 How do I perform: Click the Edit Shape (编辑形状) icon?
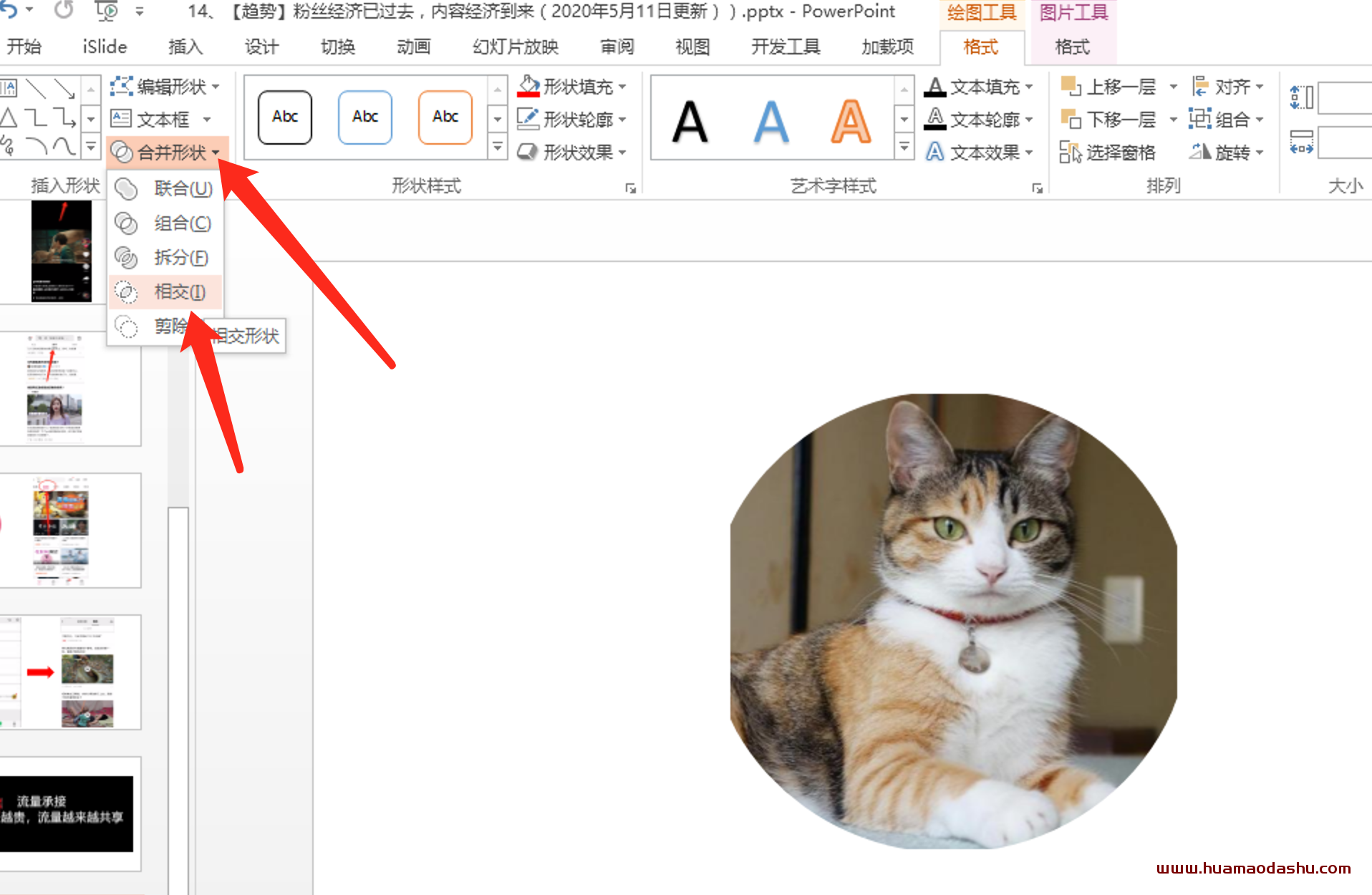(121, 87)
